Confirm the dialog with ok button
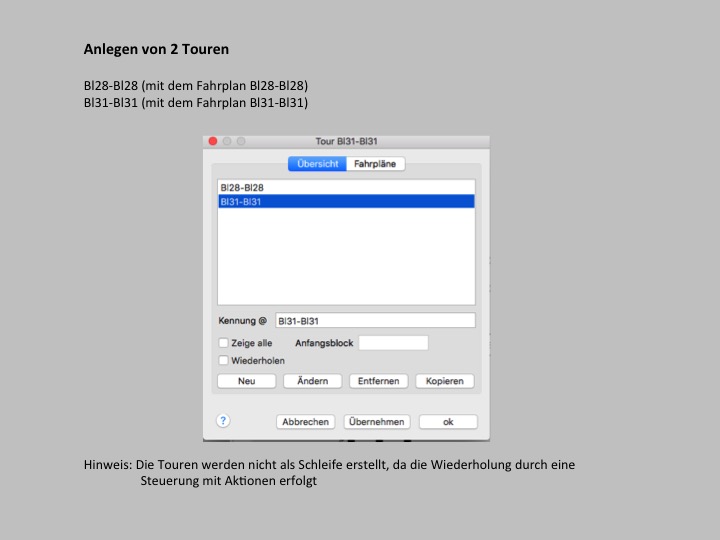This screenshot has height=540, width=720. [x=448, y=422]
